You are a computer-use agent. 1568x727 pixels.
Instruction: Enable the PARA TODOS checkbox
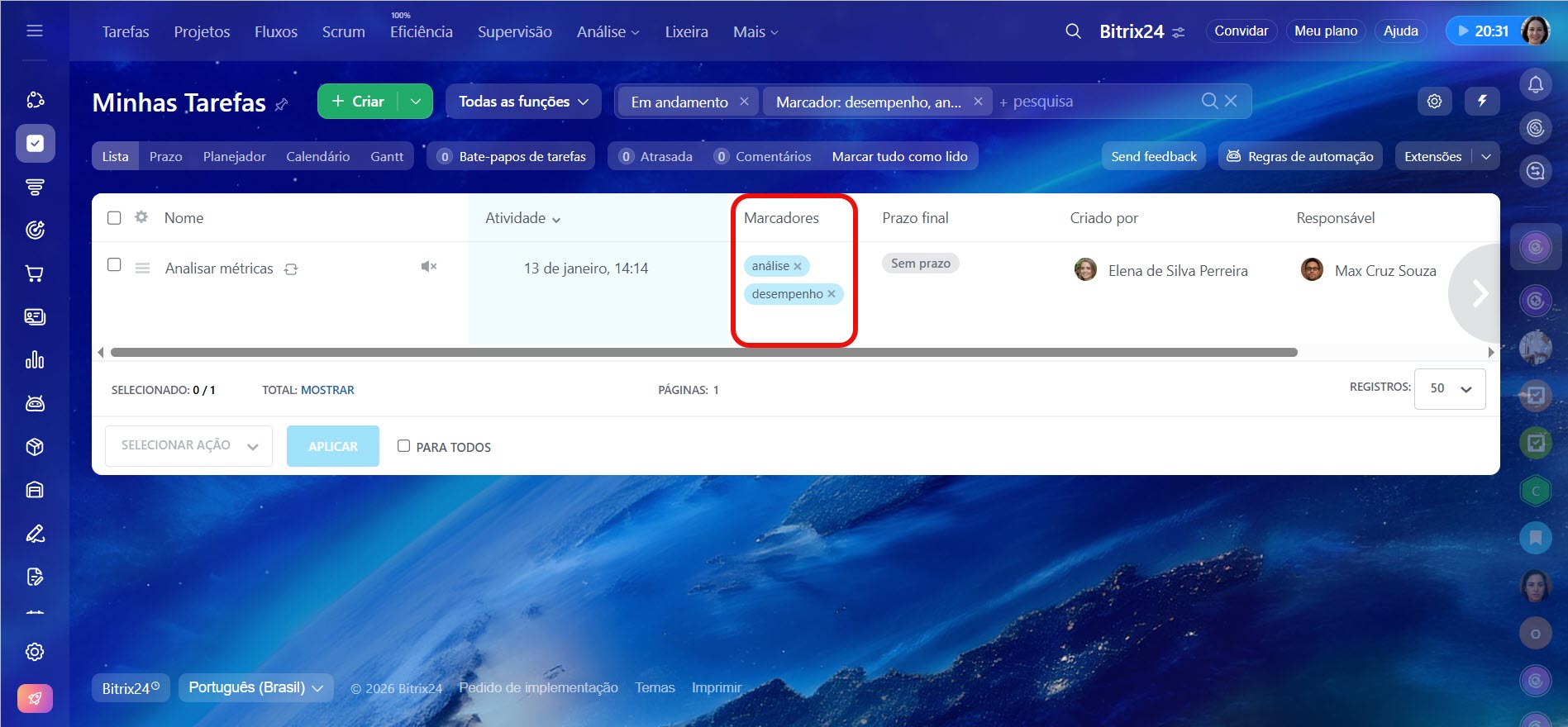[x=403, y=446]
